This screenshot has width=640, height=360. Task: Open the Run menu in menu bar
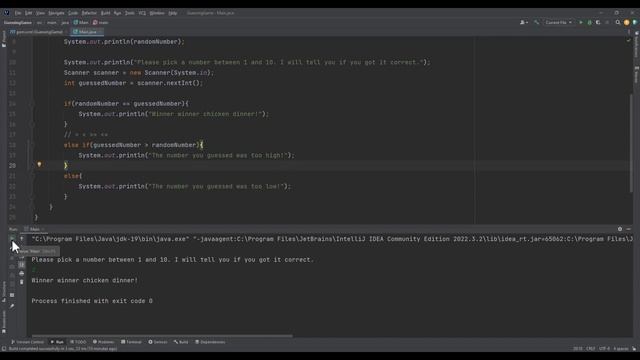(118, 13)
